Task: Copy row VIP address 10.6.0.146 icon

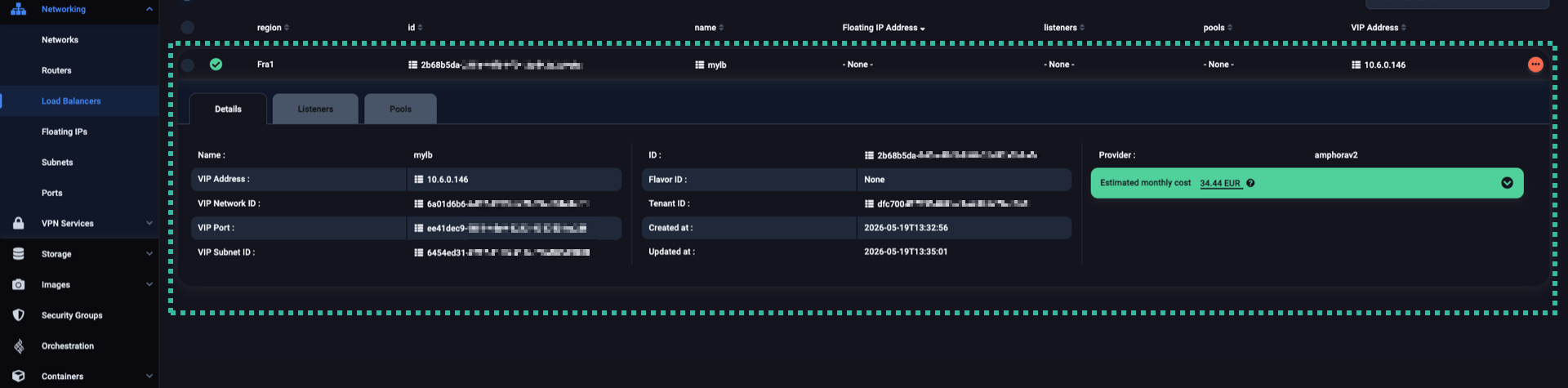Action: coord(1356,65)
